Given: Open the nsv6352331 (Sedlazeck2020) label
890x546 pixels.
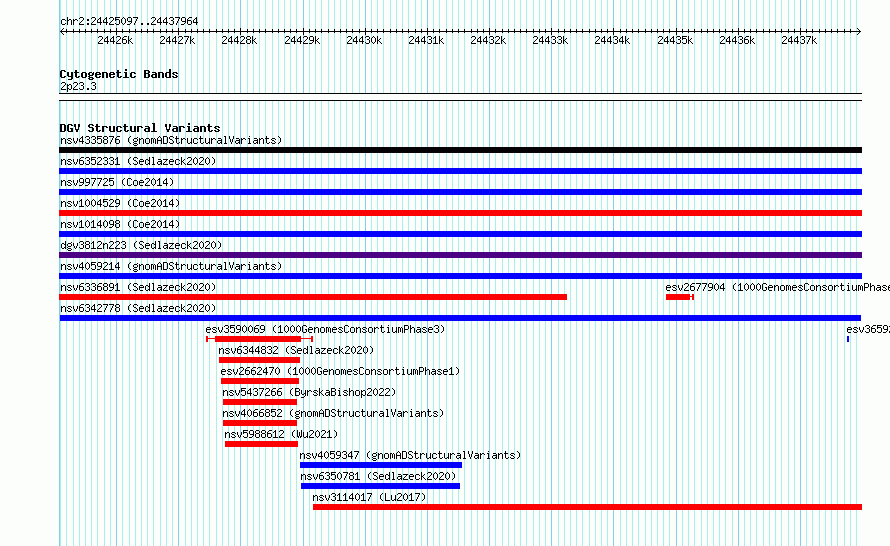Looking at the screenshot, I should click(x=138, y=161).
